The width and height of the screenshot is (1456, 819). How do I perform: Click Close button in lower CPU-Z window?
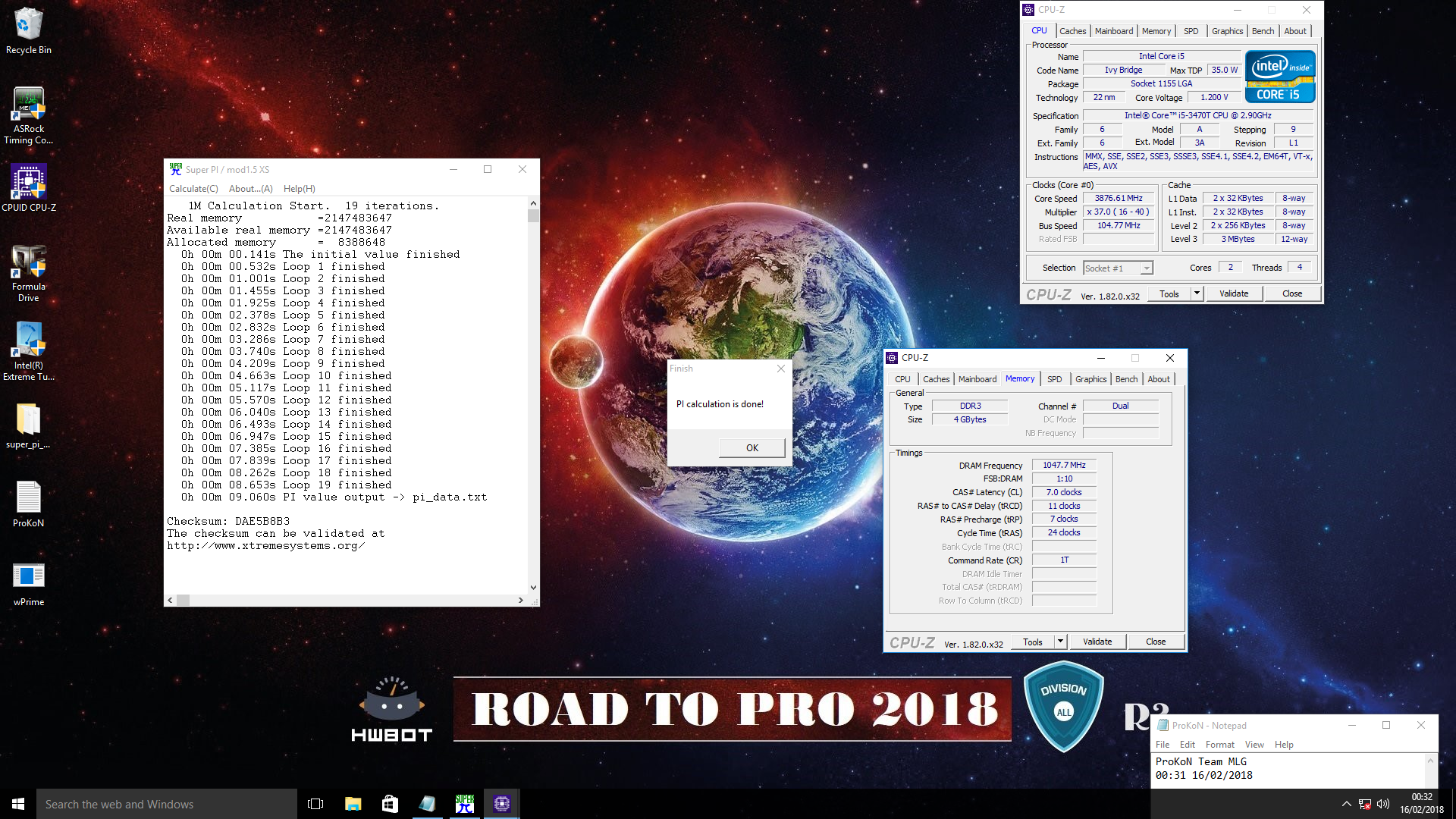click(x=1156, y=642)
